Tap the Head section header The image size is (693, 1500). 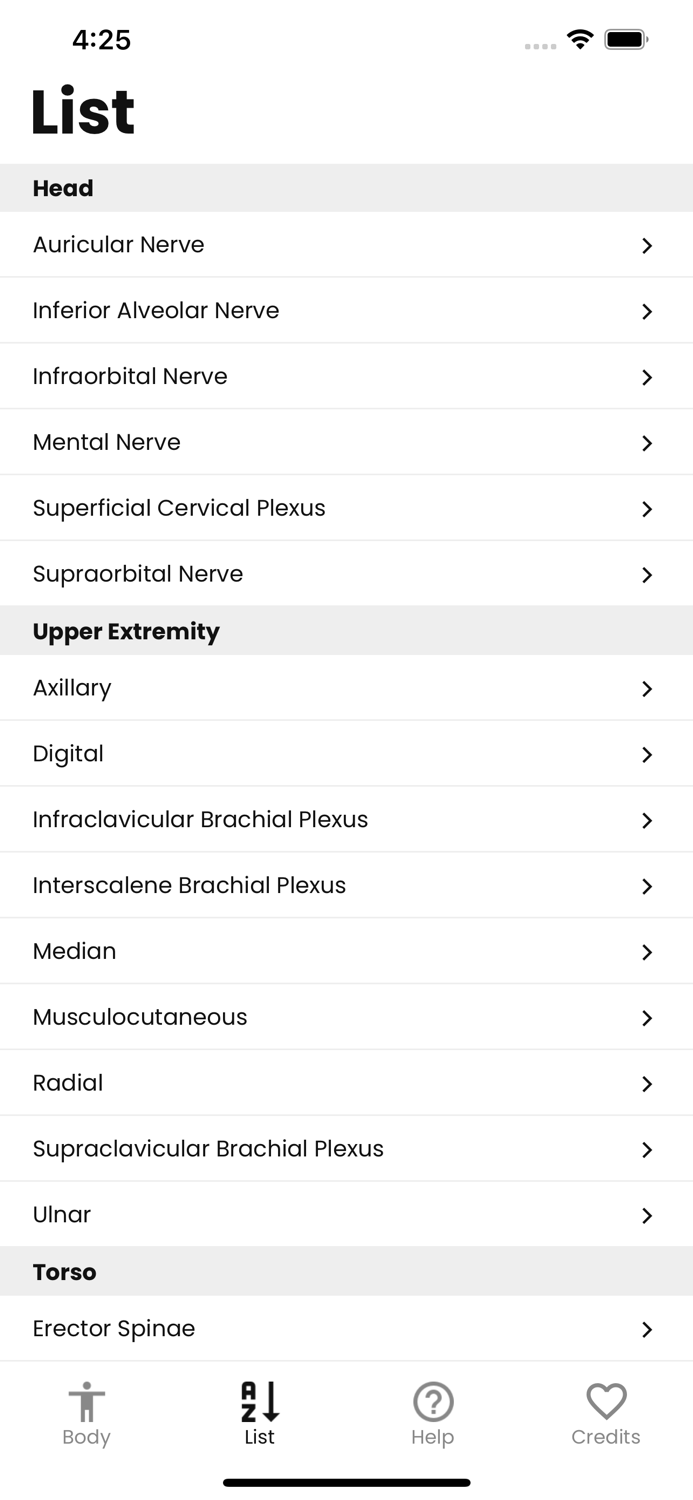[x=63, y=188]
